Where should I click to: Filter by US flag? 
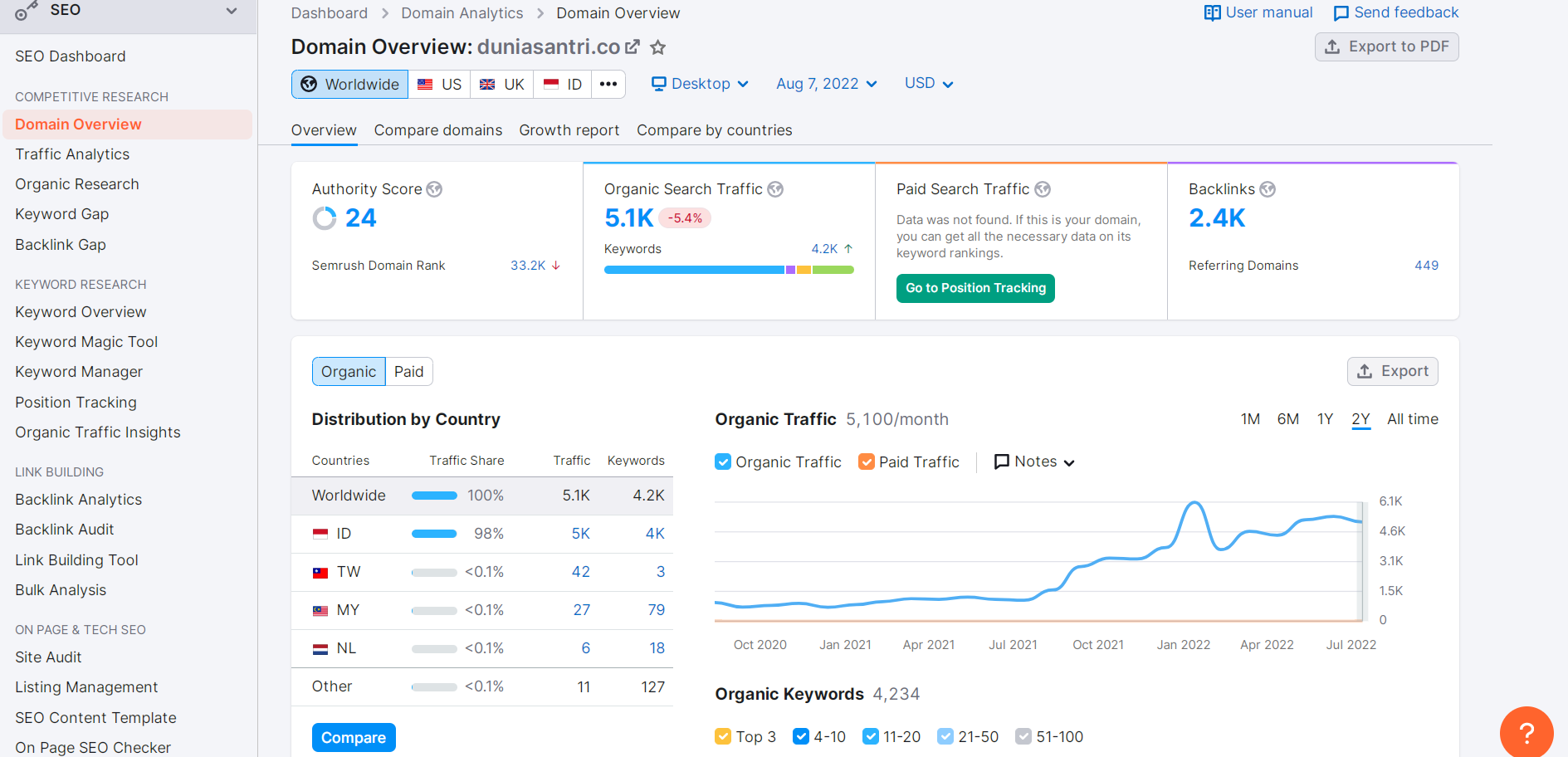439,84
